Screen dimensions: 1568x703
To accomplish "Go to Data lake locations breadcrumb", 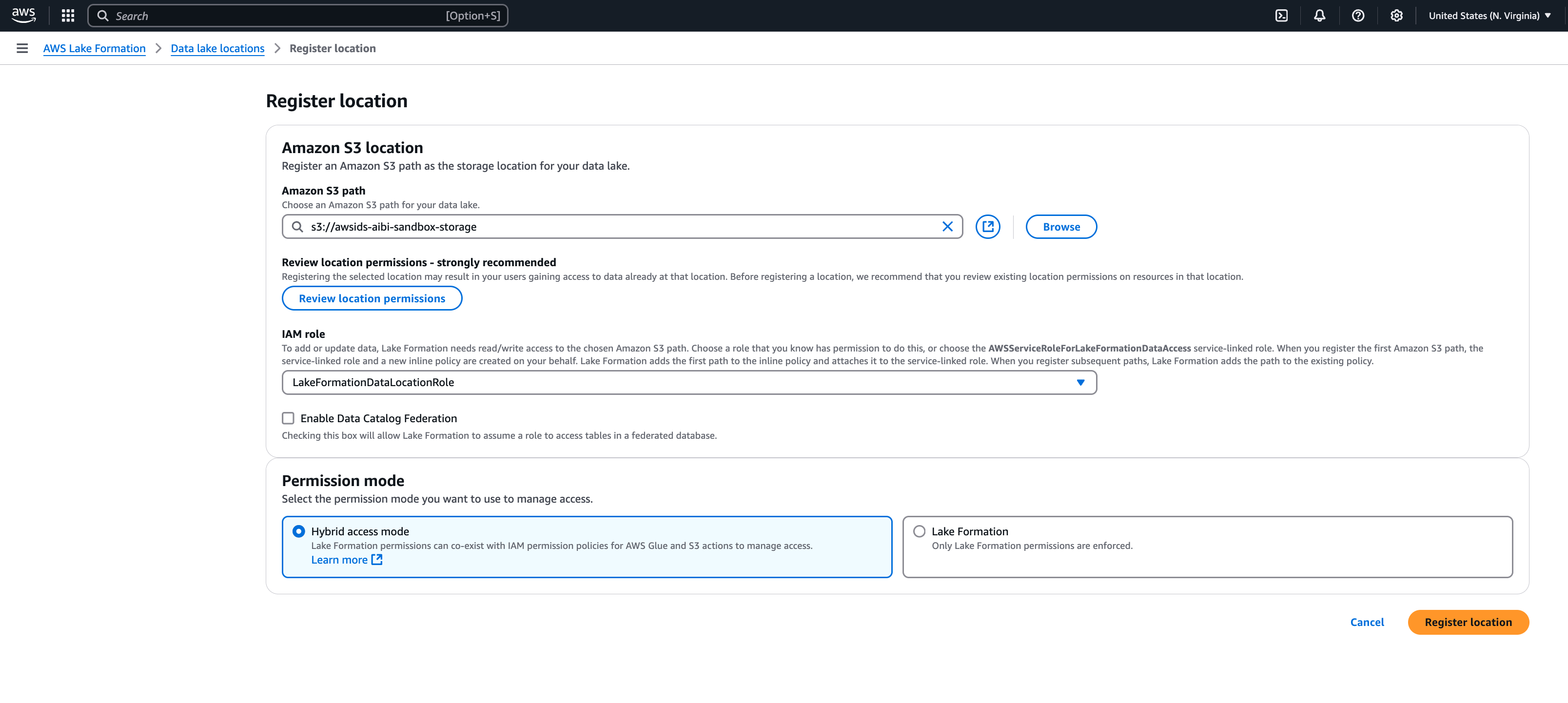I will [x=216, y=48].
